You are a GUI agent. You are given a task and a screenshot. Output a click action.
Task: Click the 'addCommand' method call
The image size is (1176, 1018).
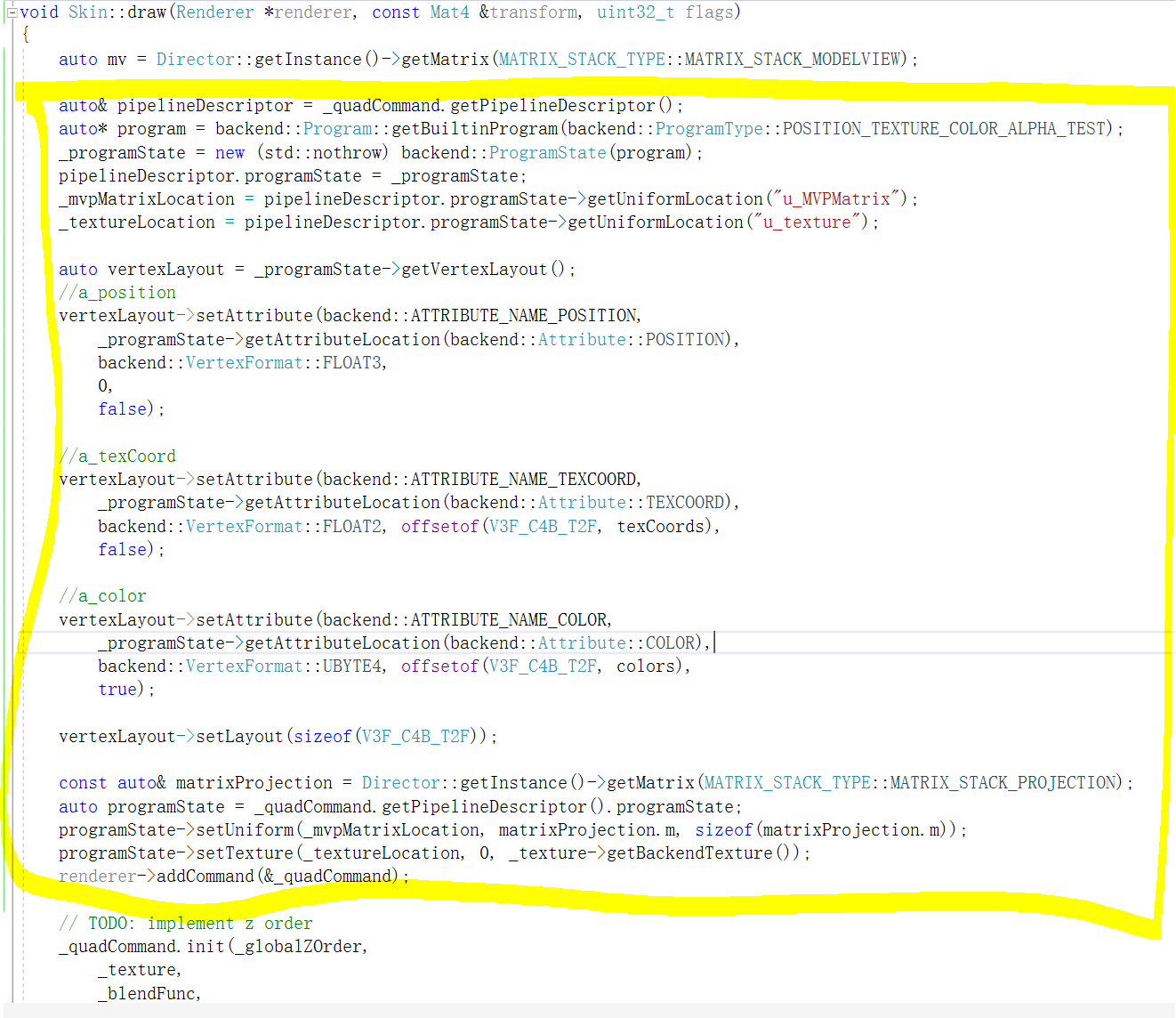[205, 877]
